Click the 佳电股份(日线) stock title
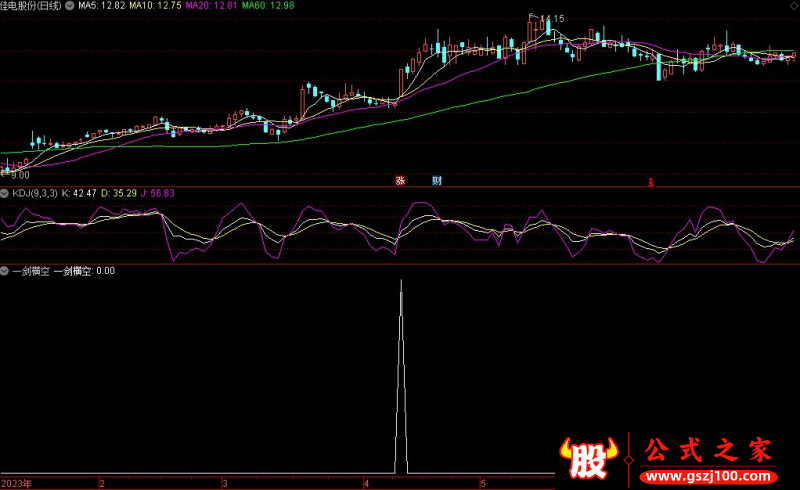 (x=30, y=6)
